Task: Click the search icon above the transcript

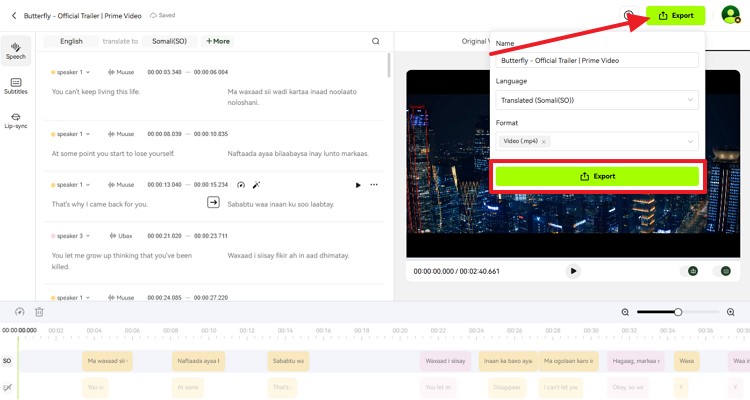Action: click(x=376, y=41)
